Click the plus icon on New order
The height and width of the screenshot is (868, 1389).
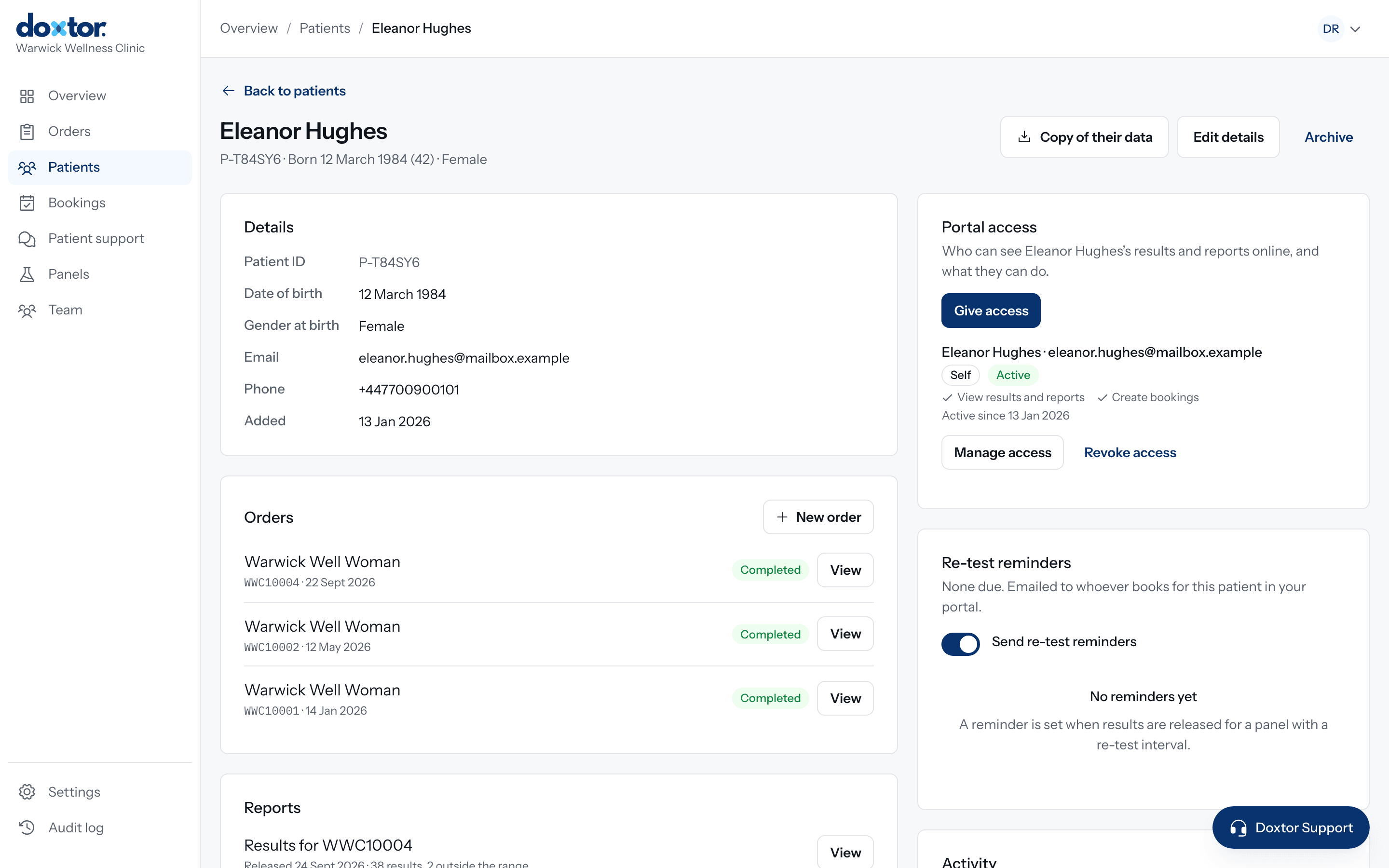[782, 517]
